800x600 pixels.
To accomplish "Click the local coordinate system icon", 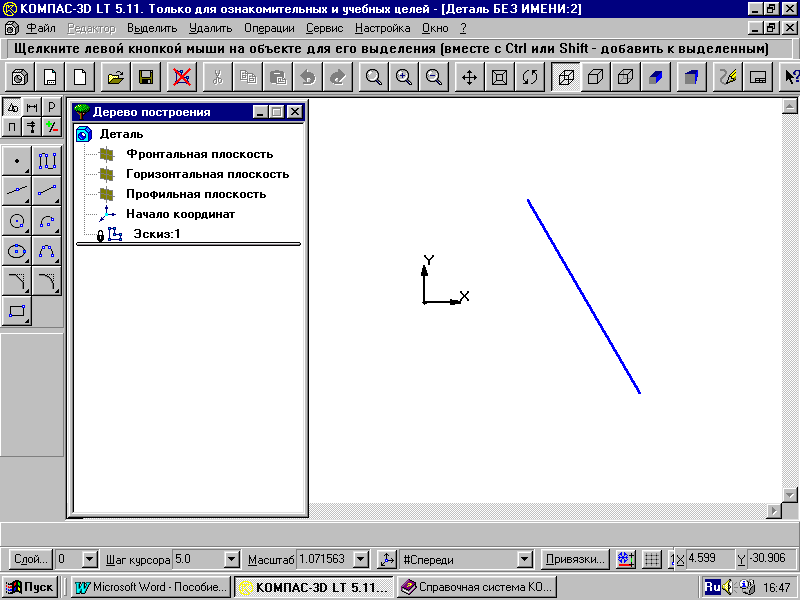I will click(x=387, y=560).
